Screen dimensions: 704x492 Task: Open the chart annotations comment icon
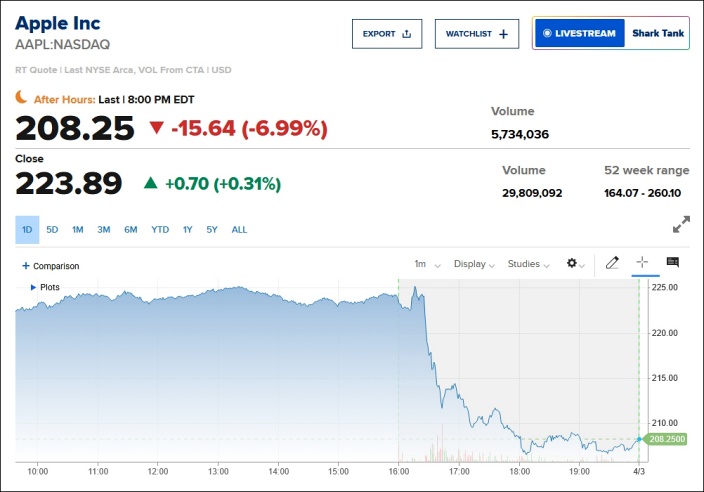tap(673, 262)
